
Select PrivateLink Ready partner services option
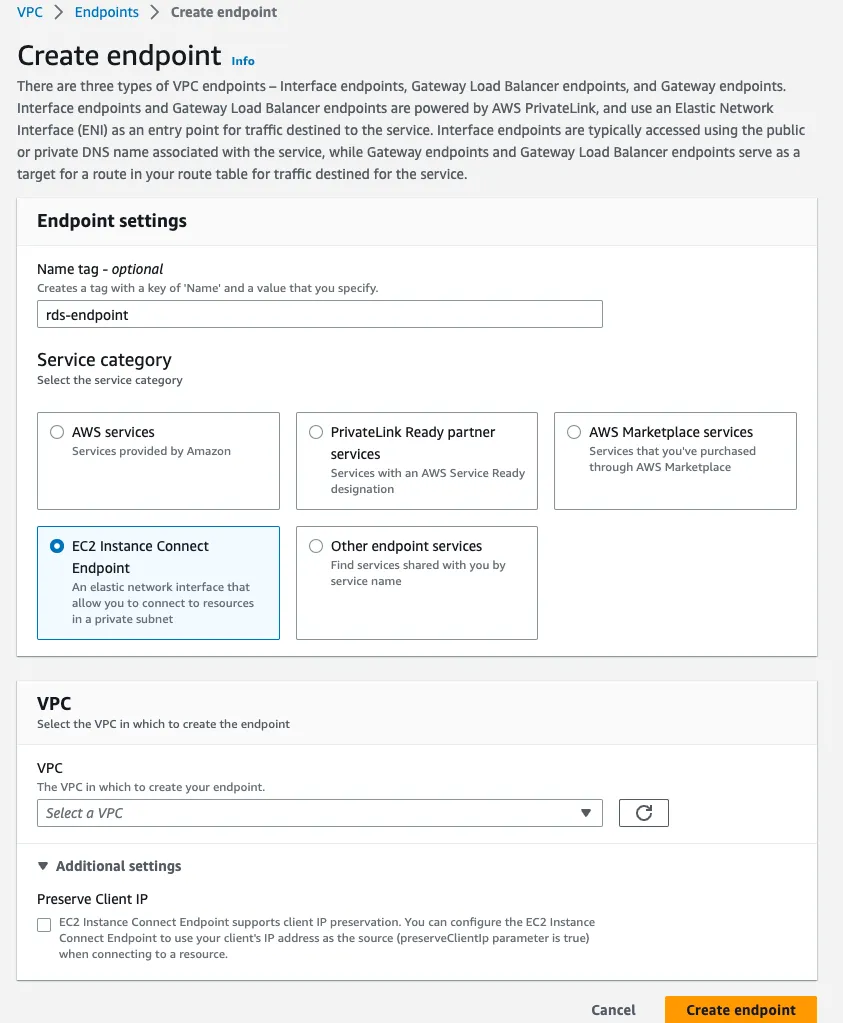point(317,433)
